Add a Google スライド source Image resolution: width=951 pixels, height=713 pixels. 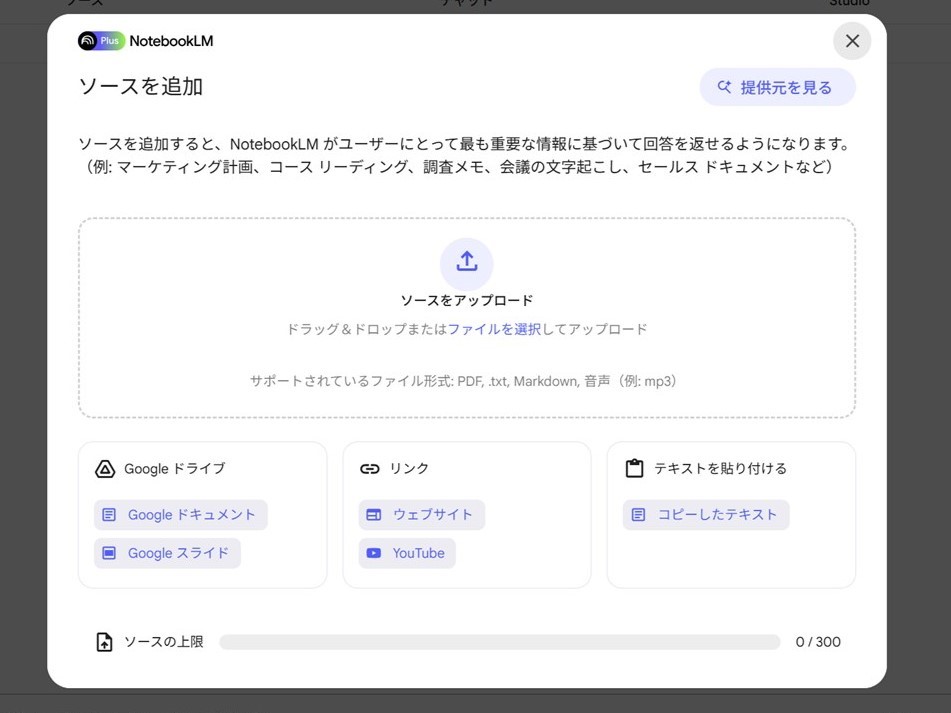click(167, 553)
